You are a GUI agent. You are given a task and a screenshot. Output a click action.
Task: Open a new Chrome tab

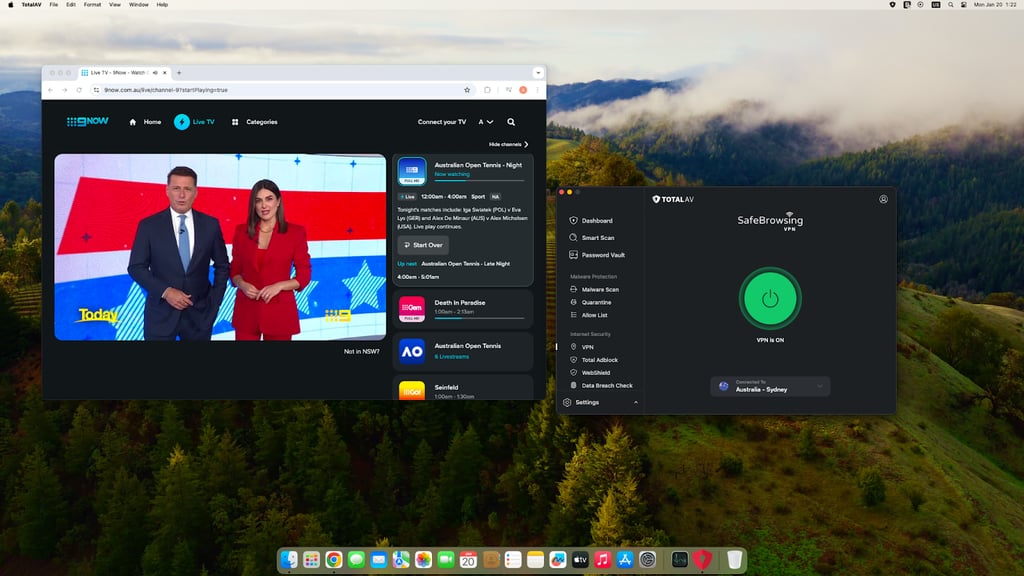179,72
